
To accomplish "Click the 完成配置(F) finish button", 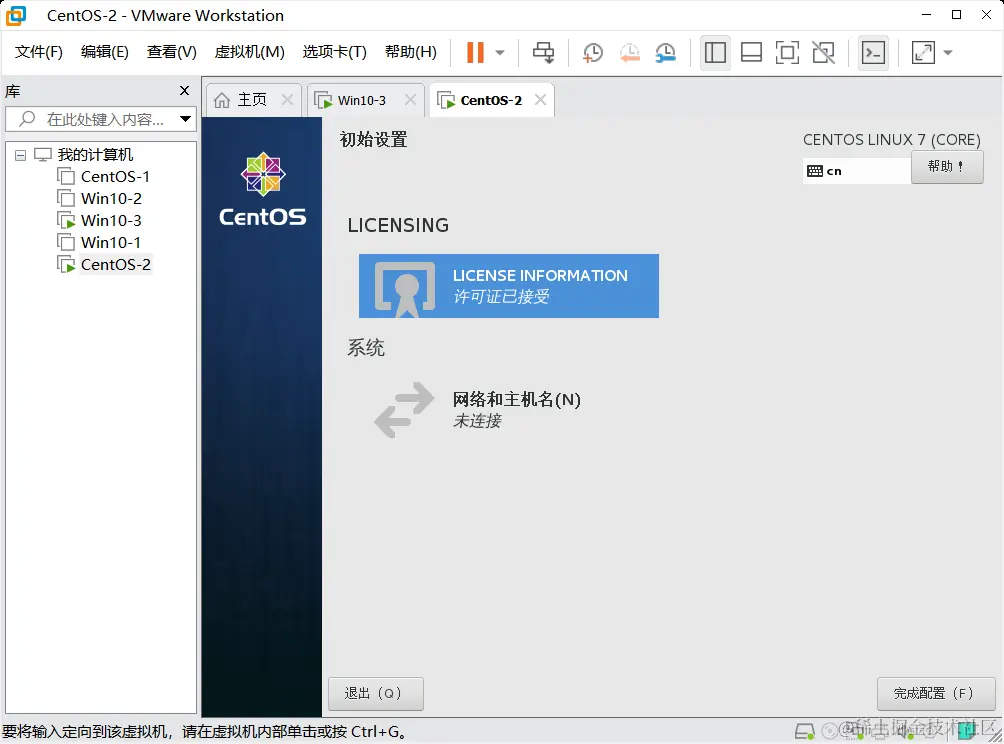I will (935, 693).
